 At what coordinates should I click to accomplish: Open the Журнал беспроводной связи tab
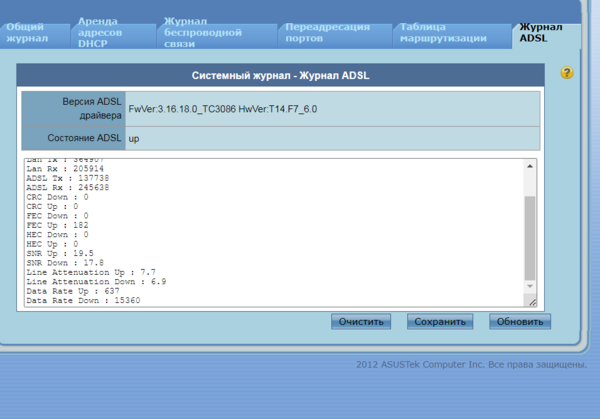(218, 36)
